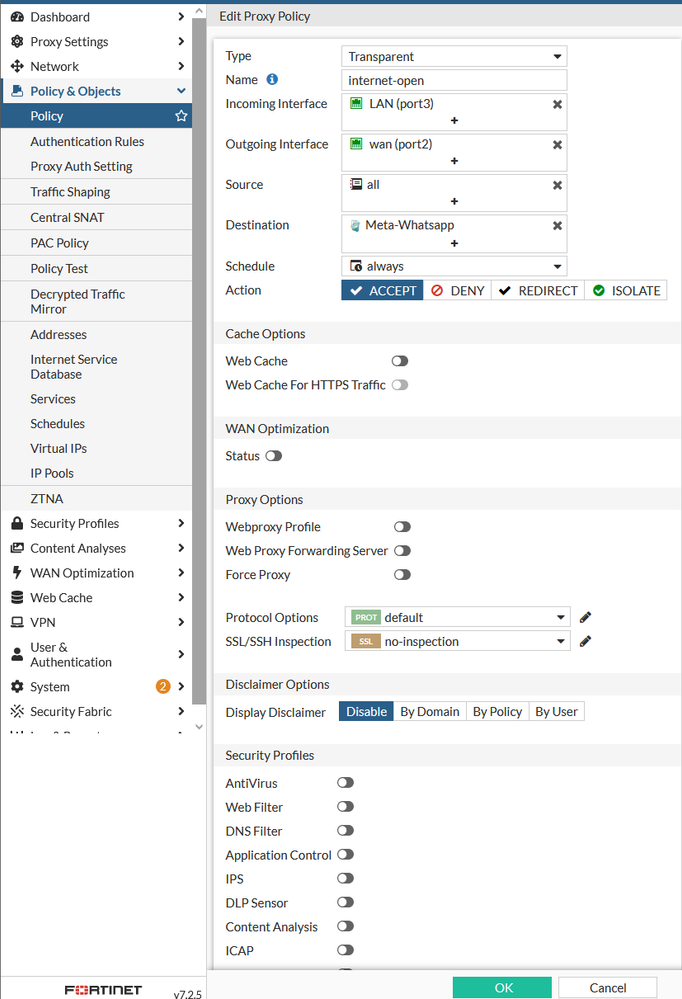
Task: Click the Dashboard gauge icon in sidebar
Action: [x=17, y=17]
